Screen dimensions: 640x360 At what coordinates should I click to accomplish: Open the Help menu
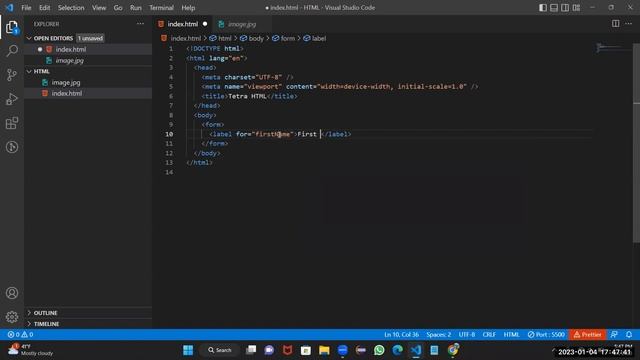pyautogui.click(x=188, y=8)
